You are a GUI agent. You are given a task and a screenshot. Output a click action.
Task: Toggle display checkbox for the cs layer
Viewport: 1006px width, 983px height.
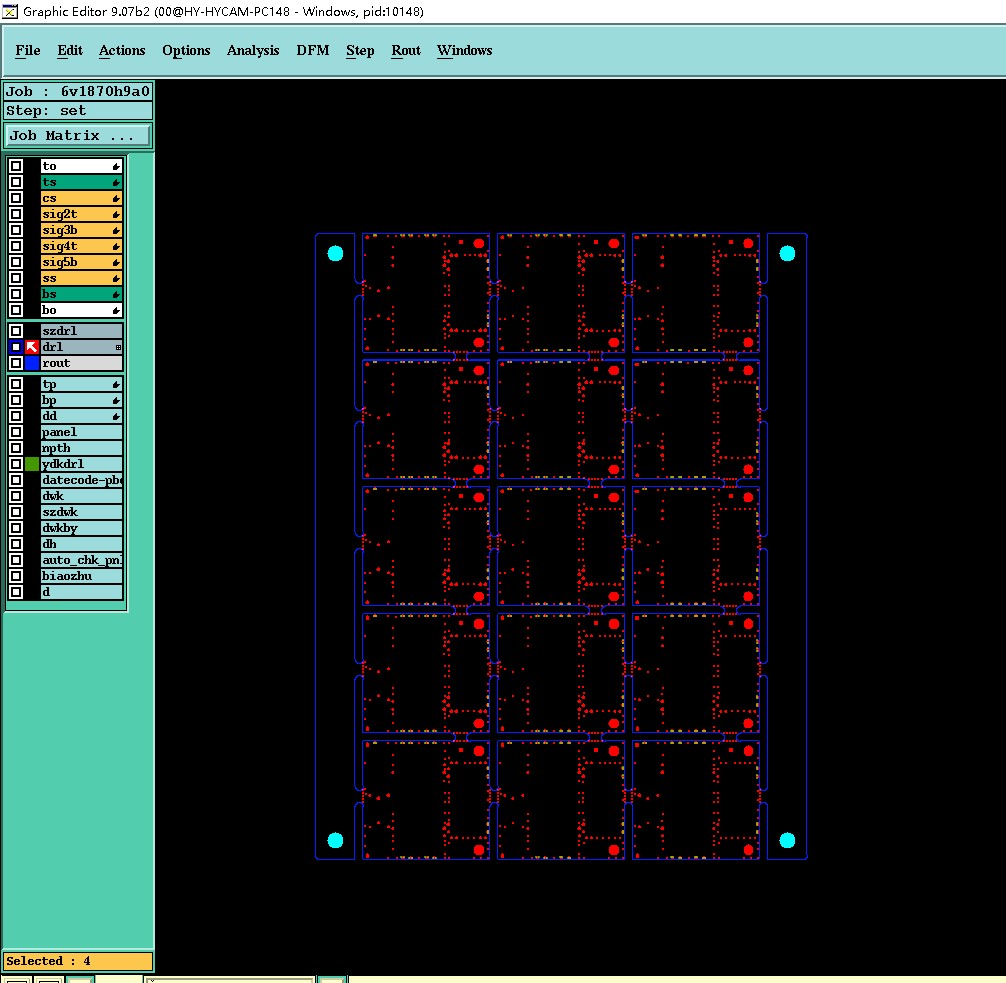coord(16,198)
